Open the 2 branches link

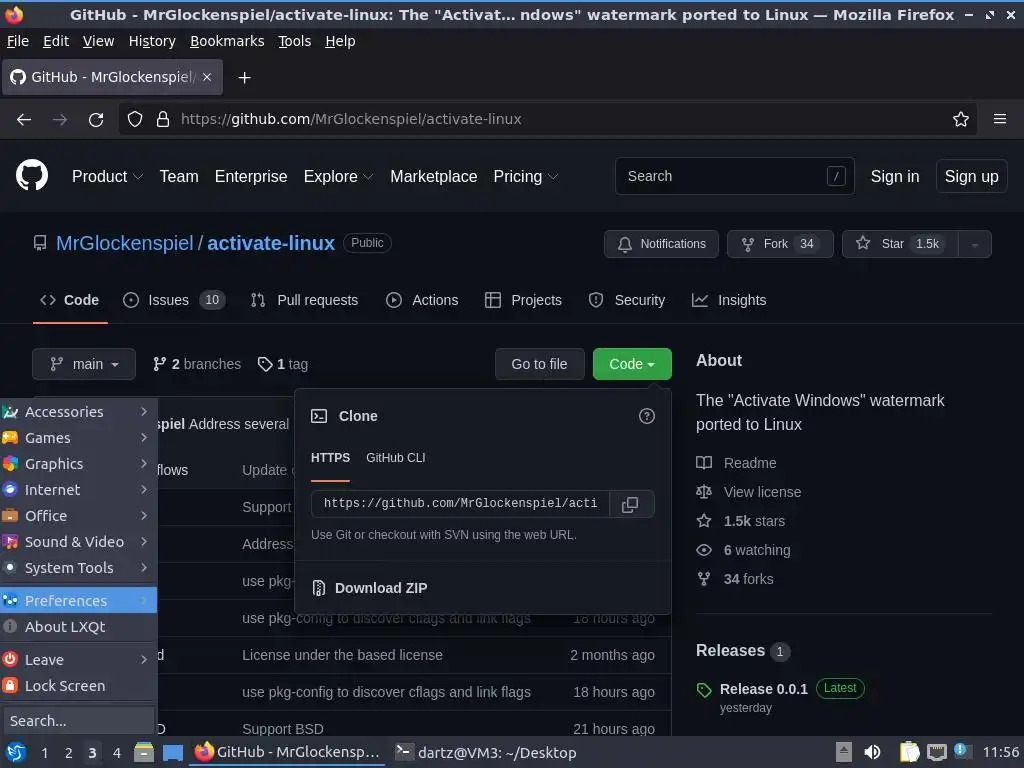click(197, 364)
